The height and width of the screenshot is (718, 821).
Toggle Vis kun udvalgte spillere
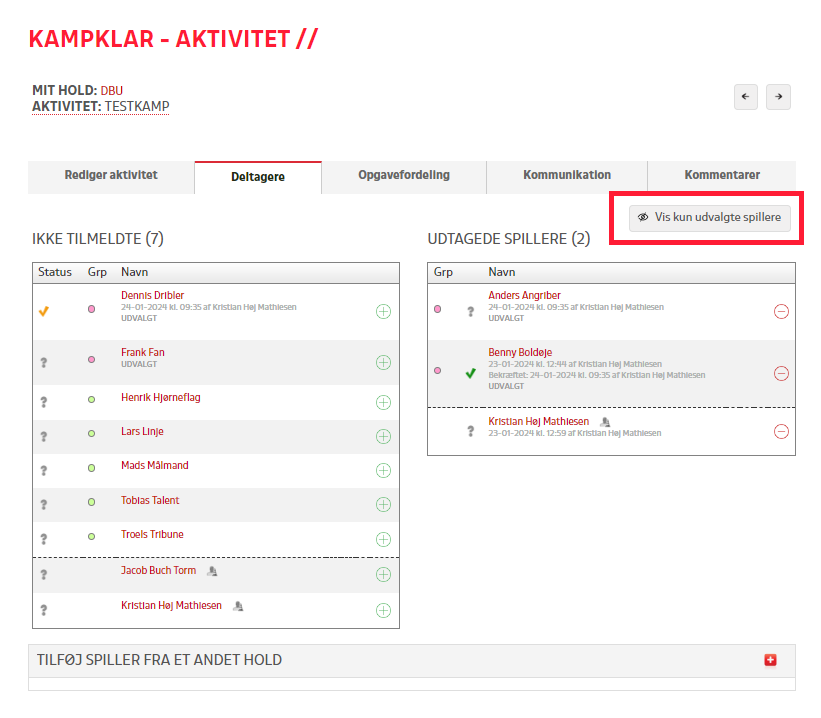[x=710, y=217]
